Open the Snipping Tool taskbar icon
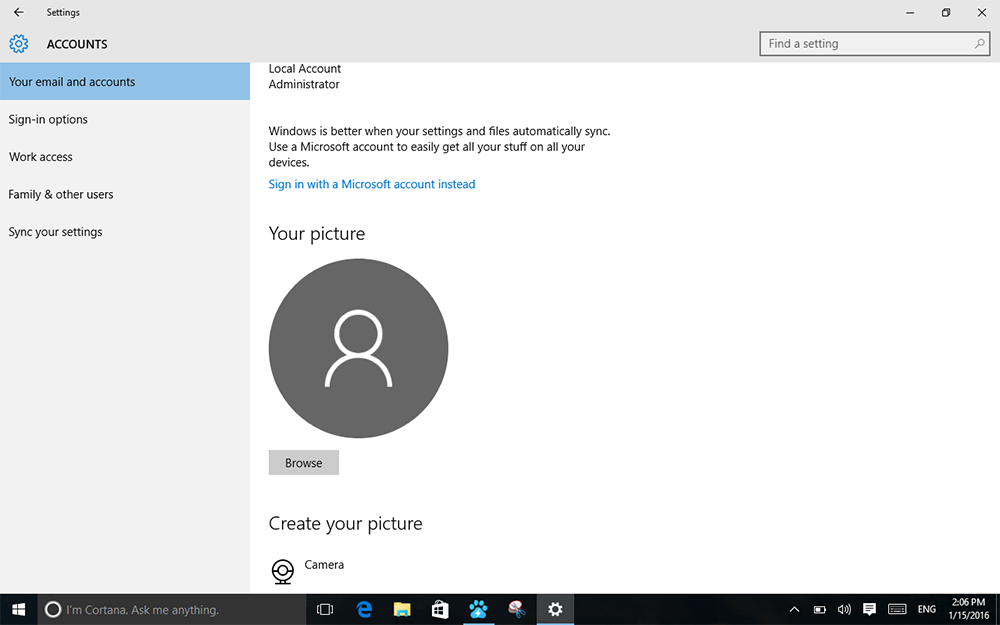 (517, 610)
